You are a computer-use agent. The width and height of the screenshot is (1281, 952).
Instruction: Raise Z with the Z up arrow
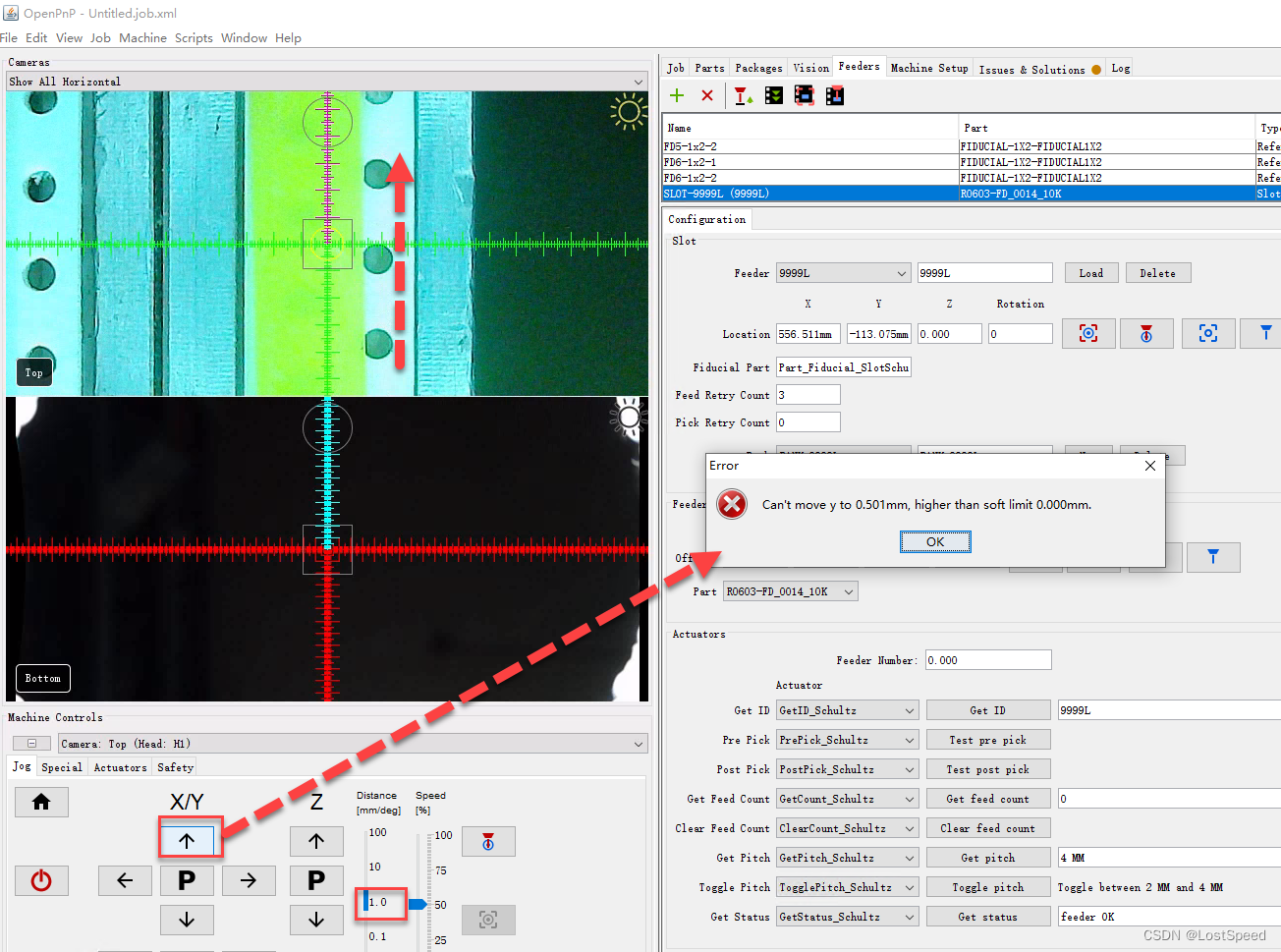tap(316, 841)
